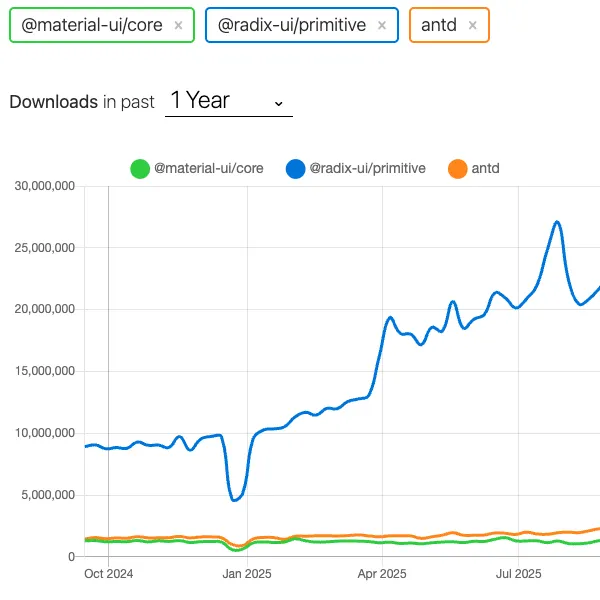The height and width of the screenshot is (600, 600).
Task: Click the blue @radix-ui/primitive legend circle
Action: [295, 169]
